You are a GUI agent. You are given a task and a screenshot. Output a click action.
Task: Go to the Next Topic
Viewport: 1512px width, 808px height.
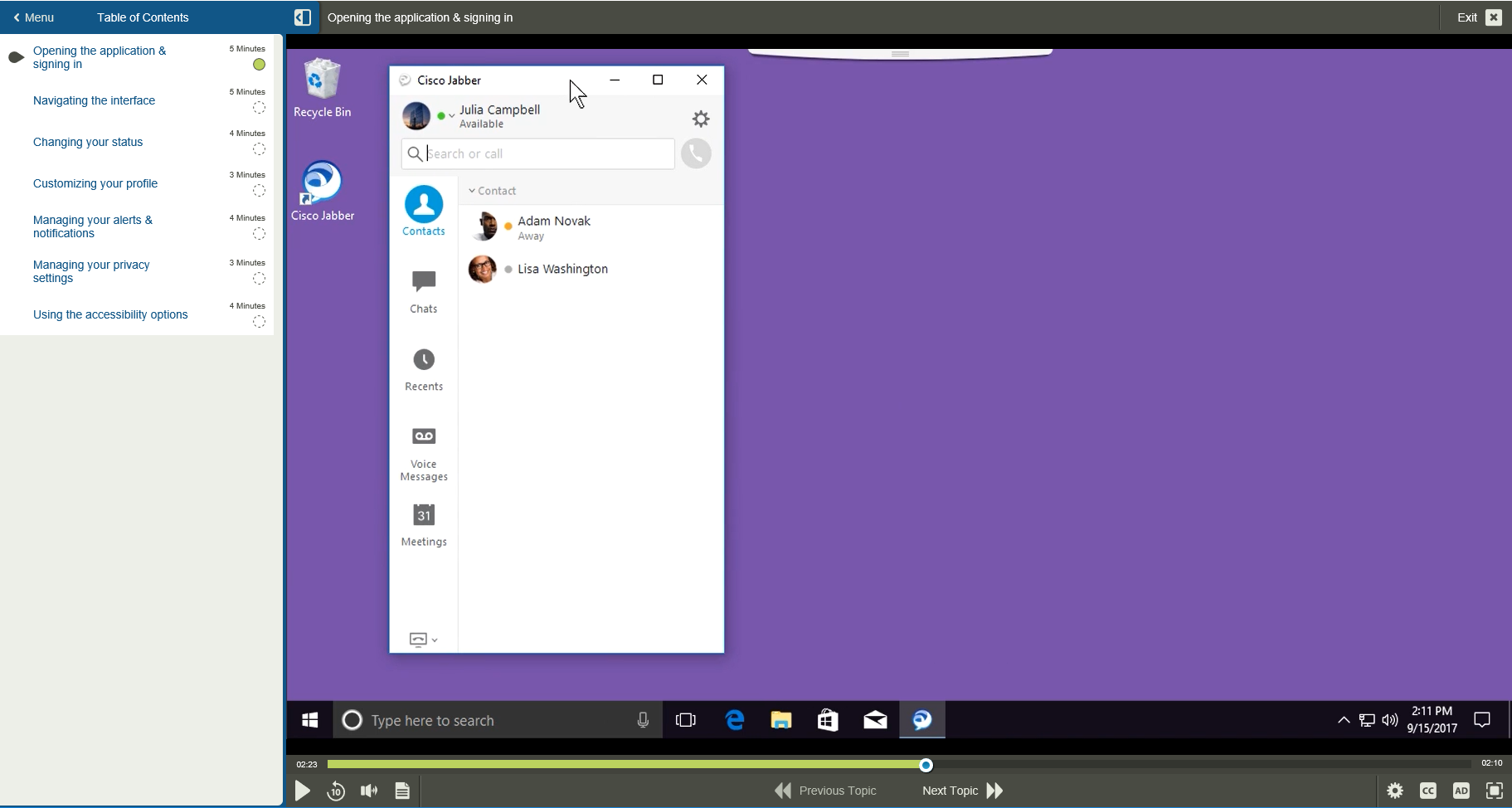click(x=962, y=791)
